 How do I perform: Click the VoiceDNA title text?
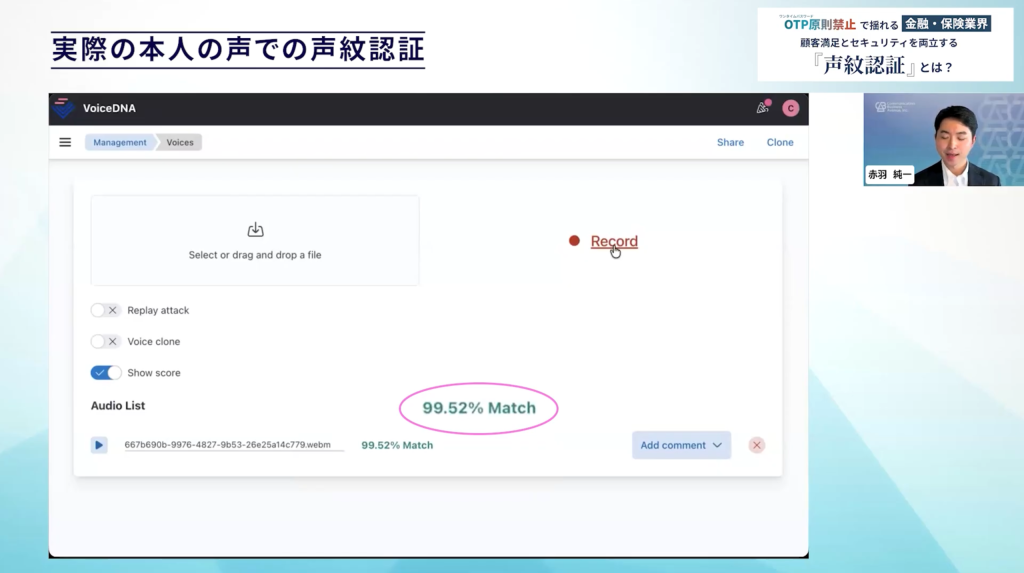109,108
